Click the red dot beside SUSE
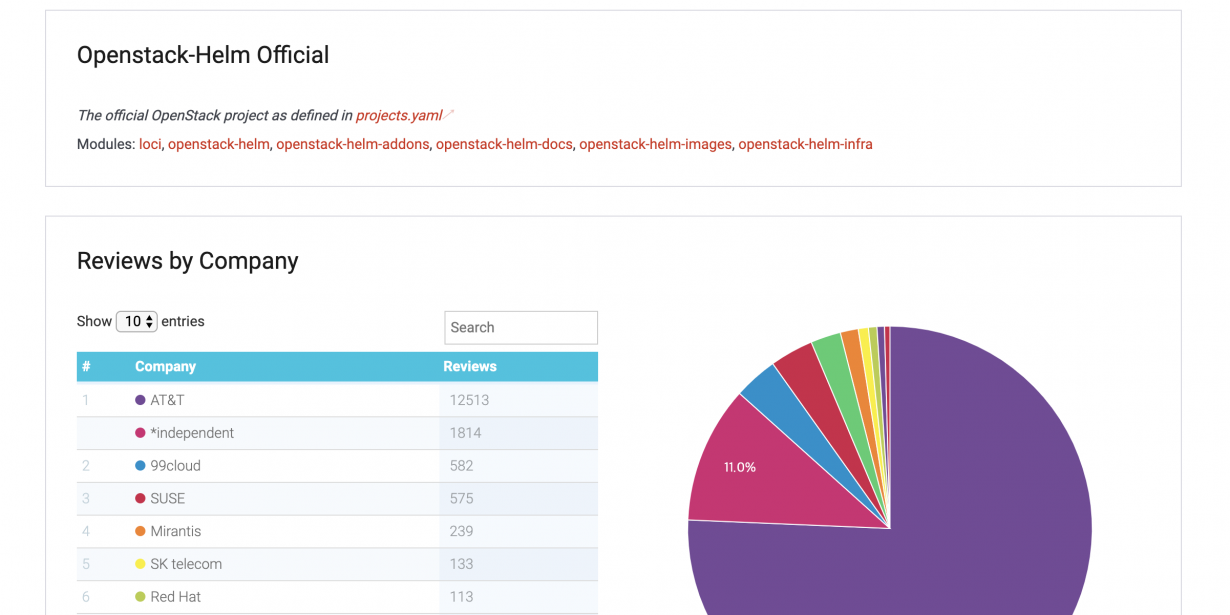This screenshot has width=1230, height=615. [140, 498]
